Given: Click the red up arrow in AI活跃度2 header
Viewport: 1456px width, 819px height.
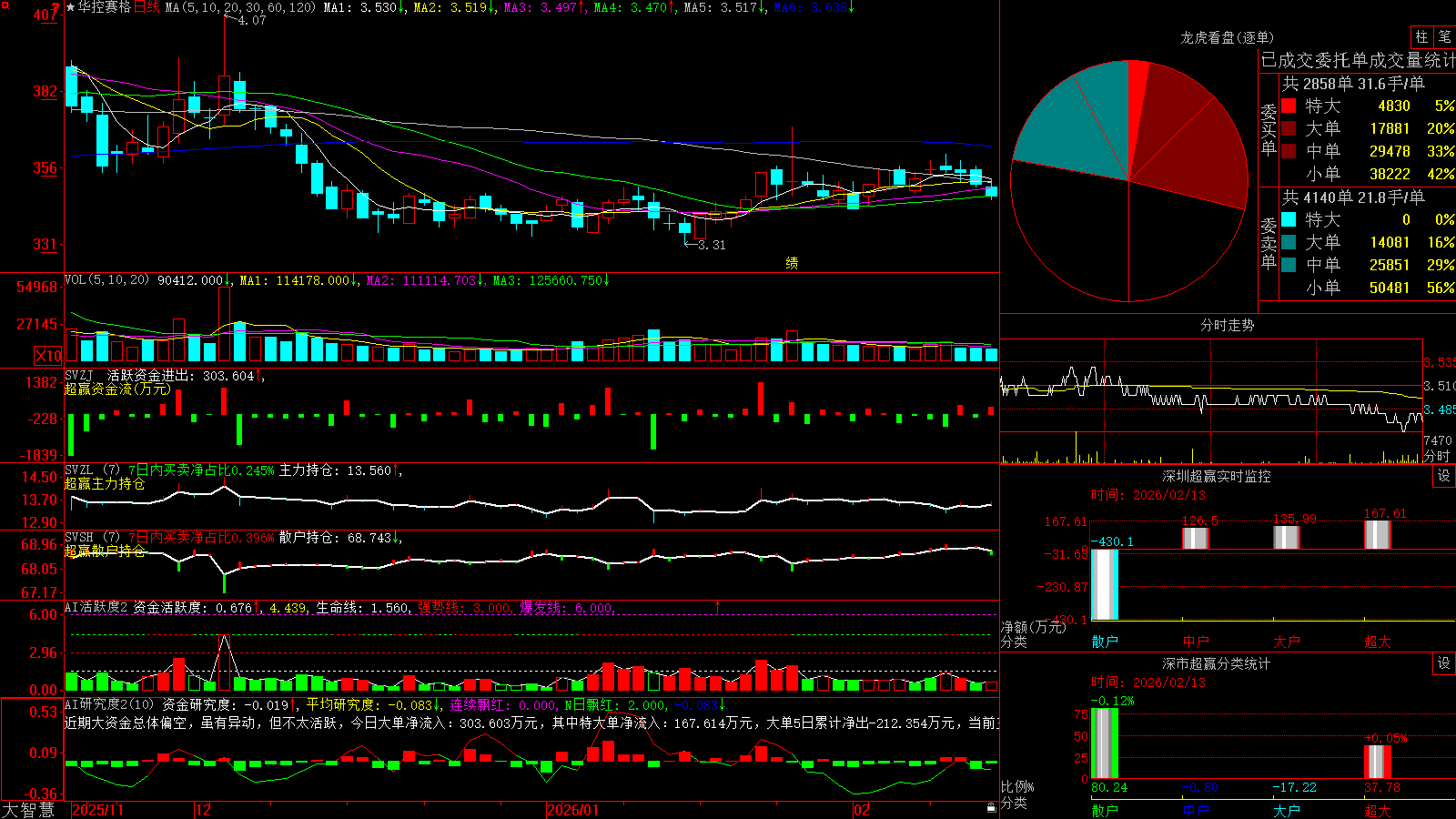Looking at the screenshot, I should tap(718, 607).
